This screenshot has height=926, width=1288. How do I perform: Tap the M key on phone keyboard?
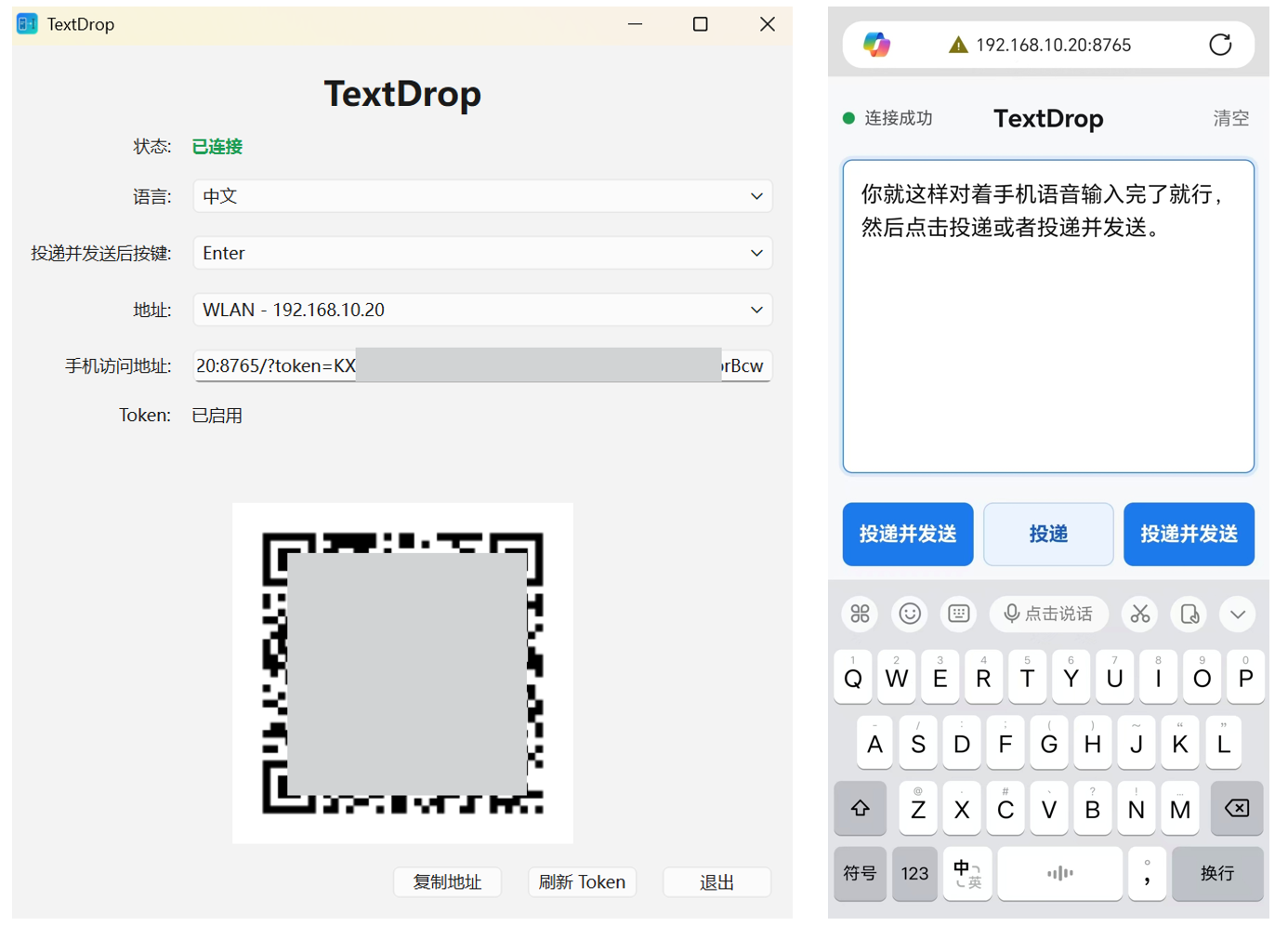tap(1180, 808)
